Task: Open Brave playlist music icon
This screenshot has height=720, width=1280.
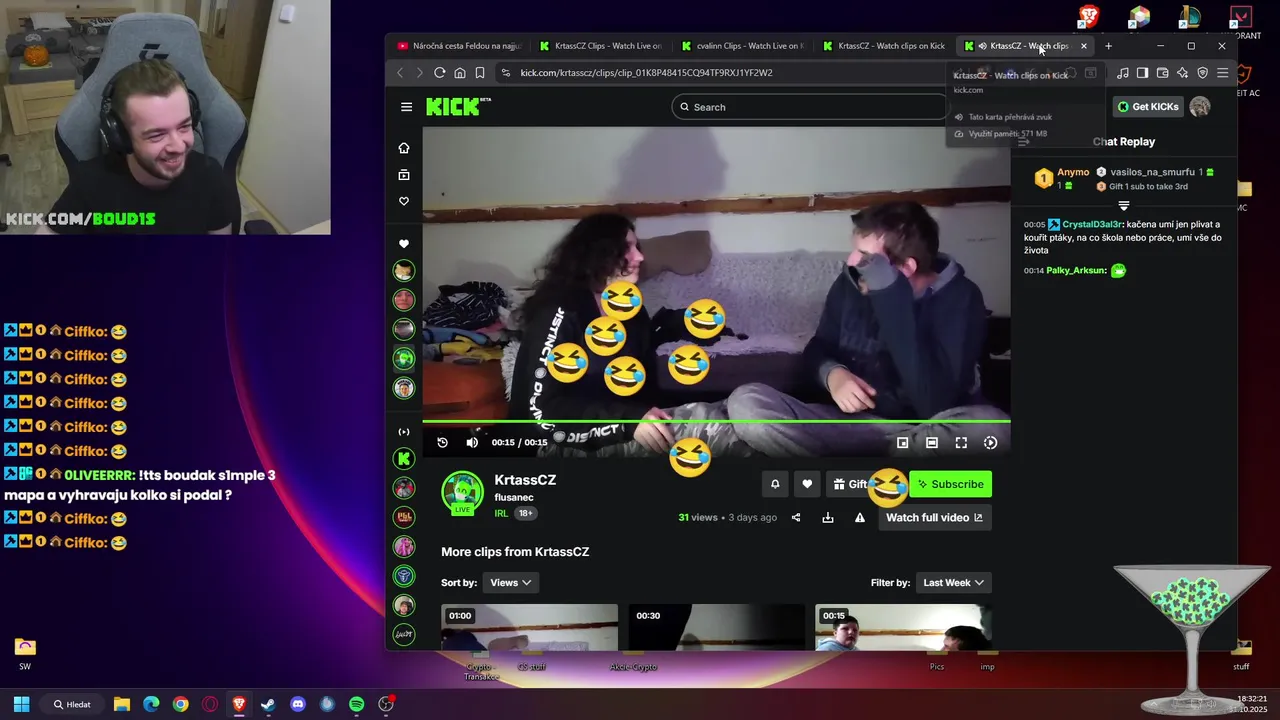Action: pos(1122,73)
